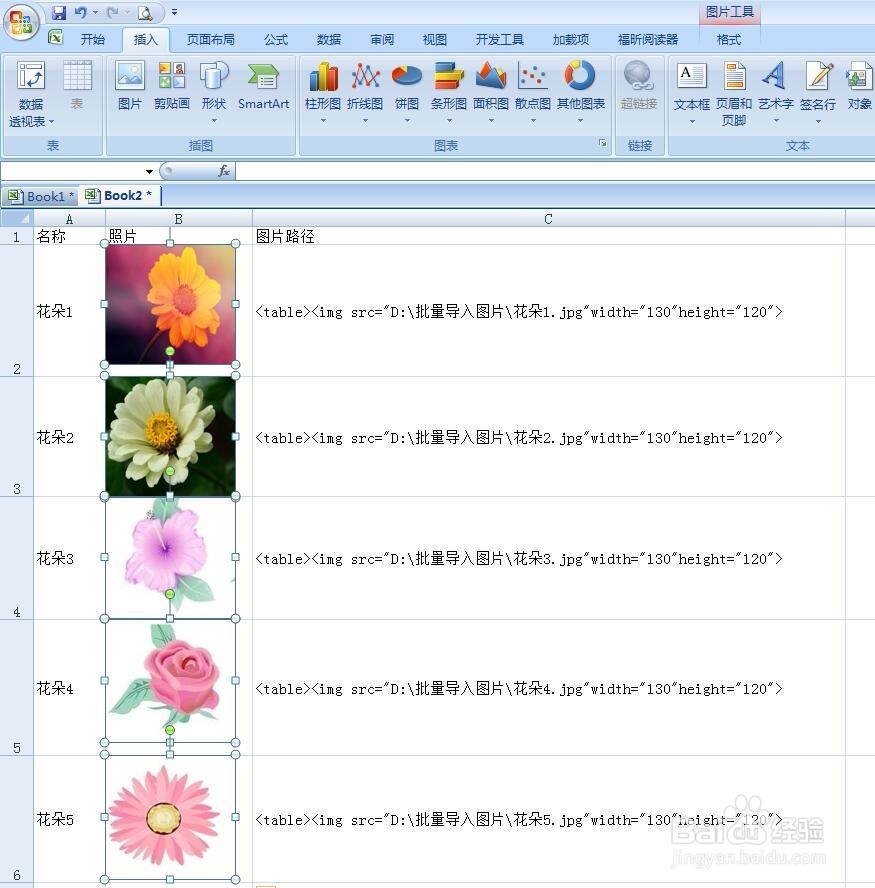Screen dimensions: 875x888
Task: Select the pink rose picture (花朵4)
Action: [170, 681]
